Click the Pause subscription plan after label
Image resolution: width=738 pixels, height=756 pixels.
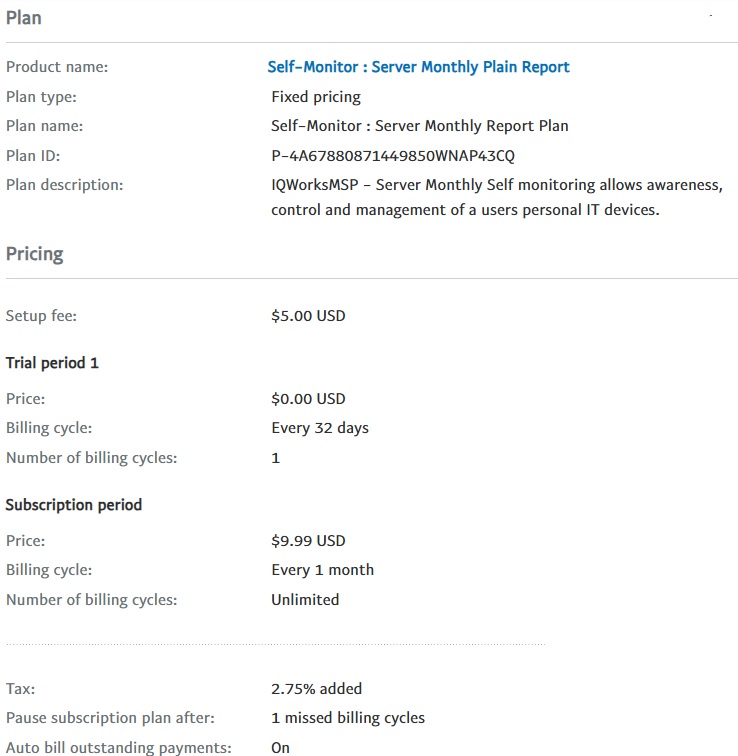pos(110,718)
